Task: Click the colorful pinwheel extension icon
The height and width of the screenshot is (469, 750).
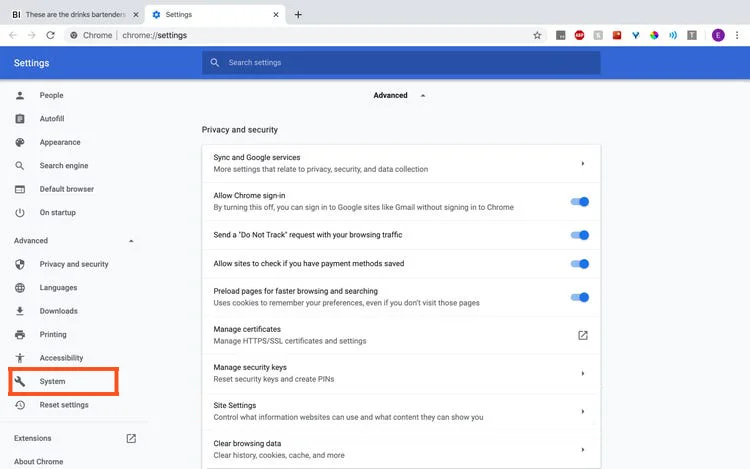Action: 654,35
